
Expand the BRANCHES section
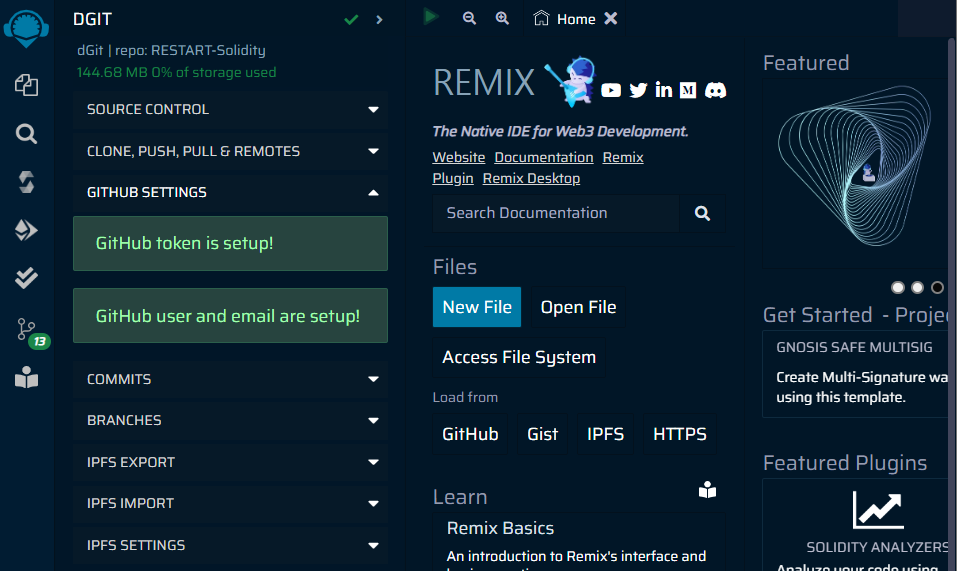230,421
